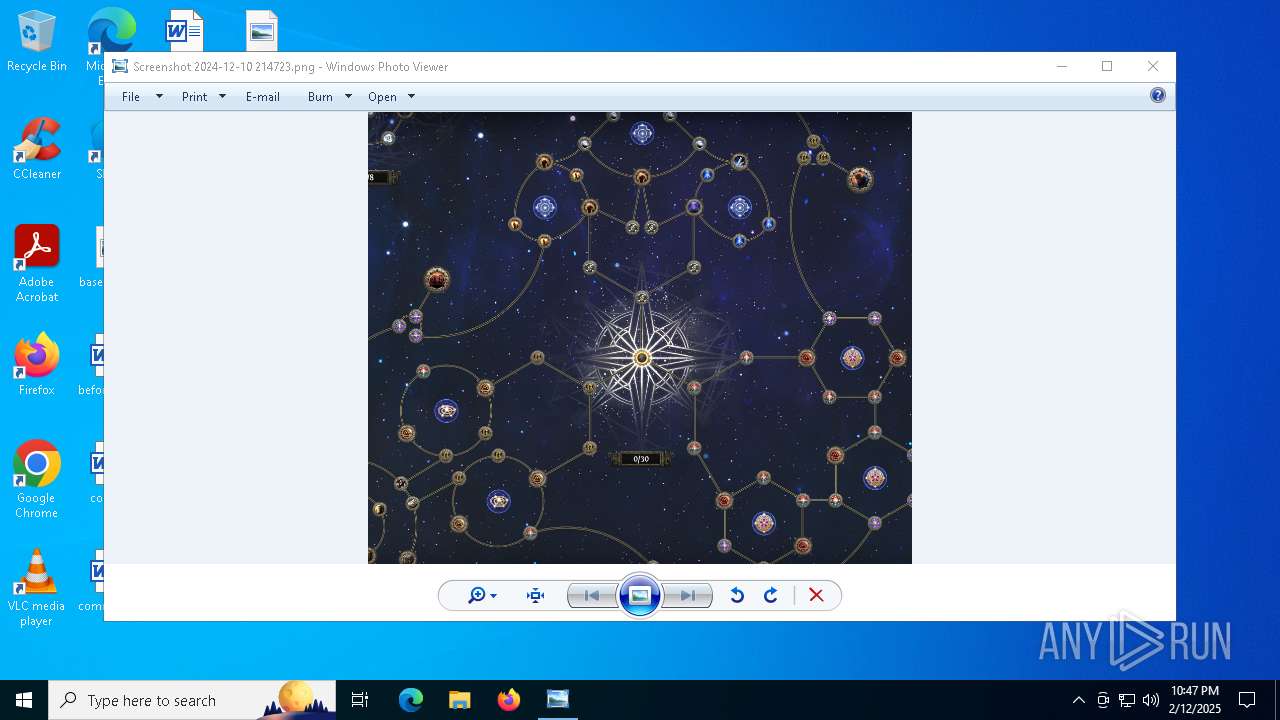
Task: Click the Photo Viewer title bar icon
Action: point(120,67)
